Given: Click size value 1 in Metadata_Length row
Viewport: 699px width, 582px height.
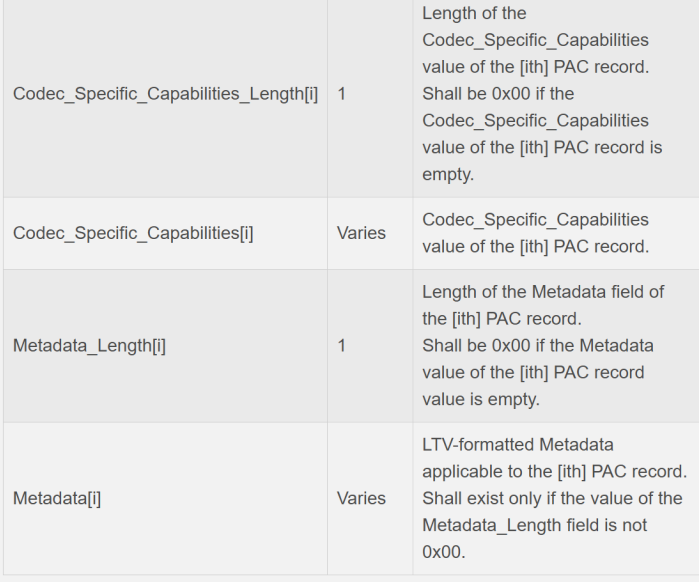Looking at the screenshot, I should click(342, 346).
